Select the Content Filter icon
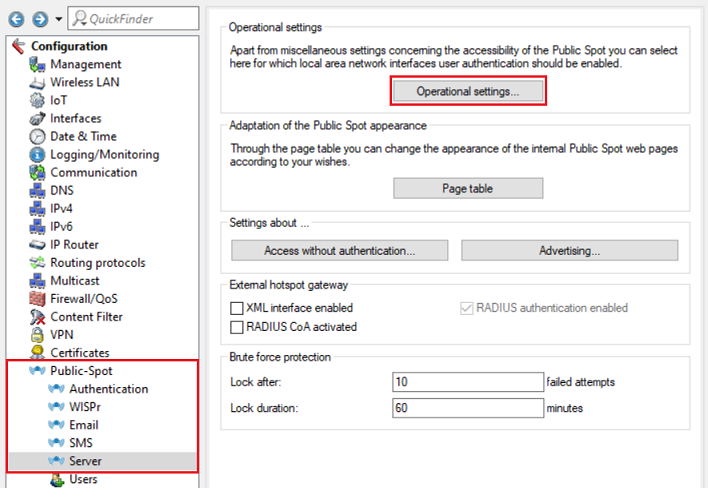Image resolution: width=708 pixels, height=488 pixels. [x=37, y=316]
